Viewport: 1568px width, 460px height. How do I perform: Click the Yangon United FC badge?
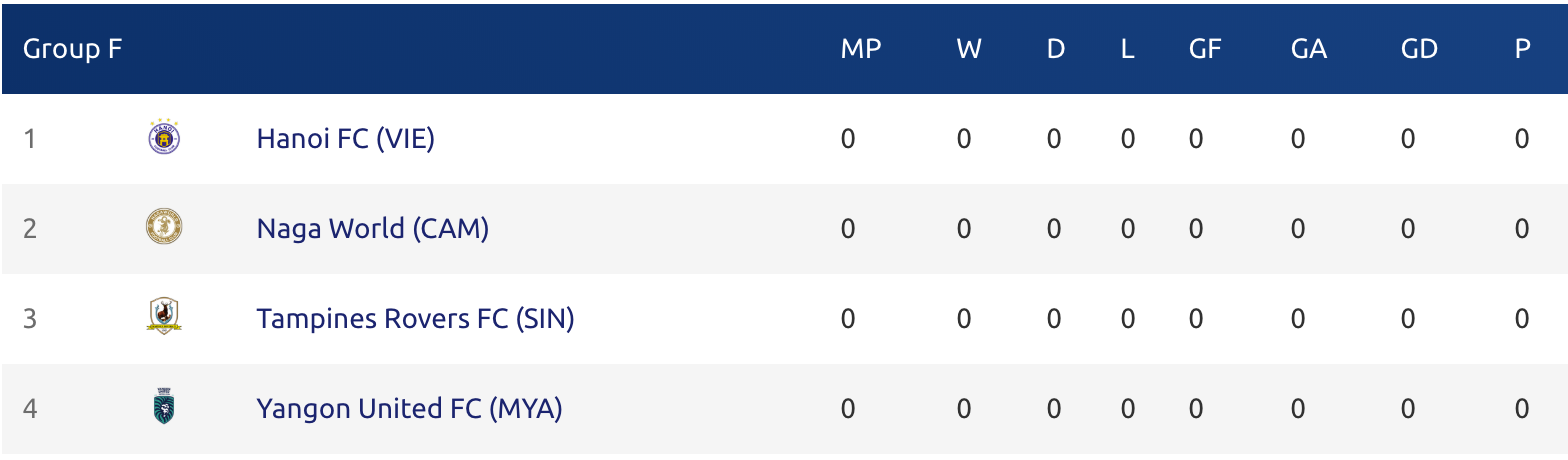[x=164, y=407]
